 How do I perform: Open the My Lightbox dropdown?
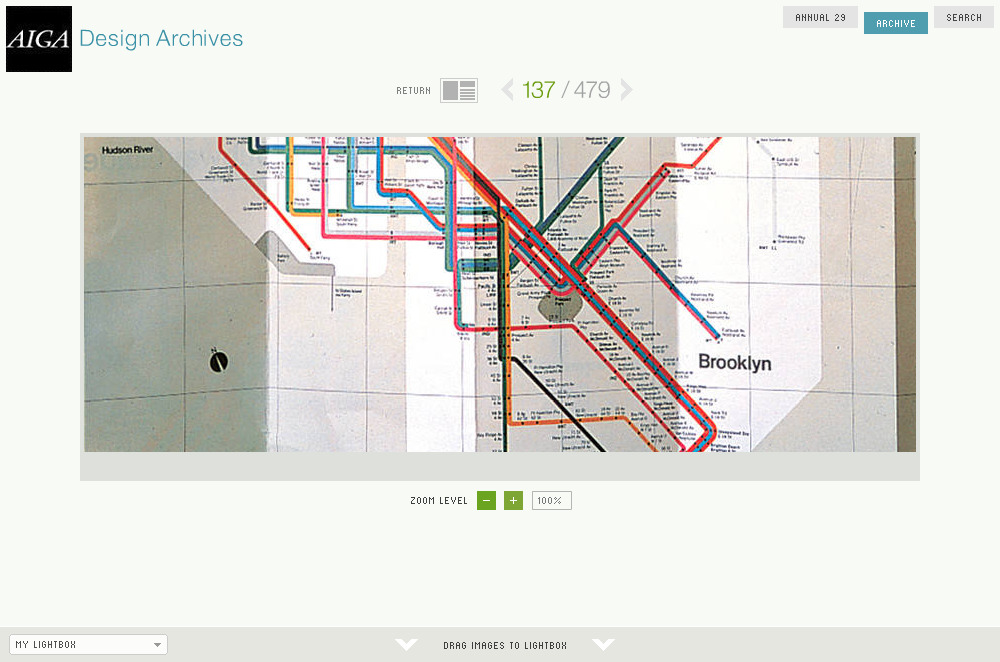89,645
